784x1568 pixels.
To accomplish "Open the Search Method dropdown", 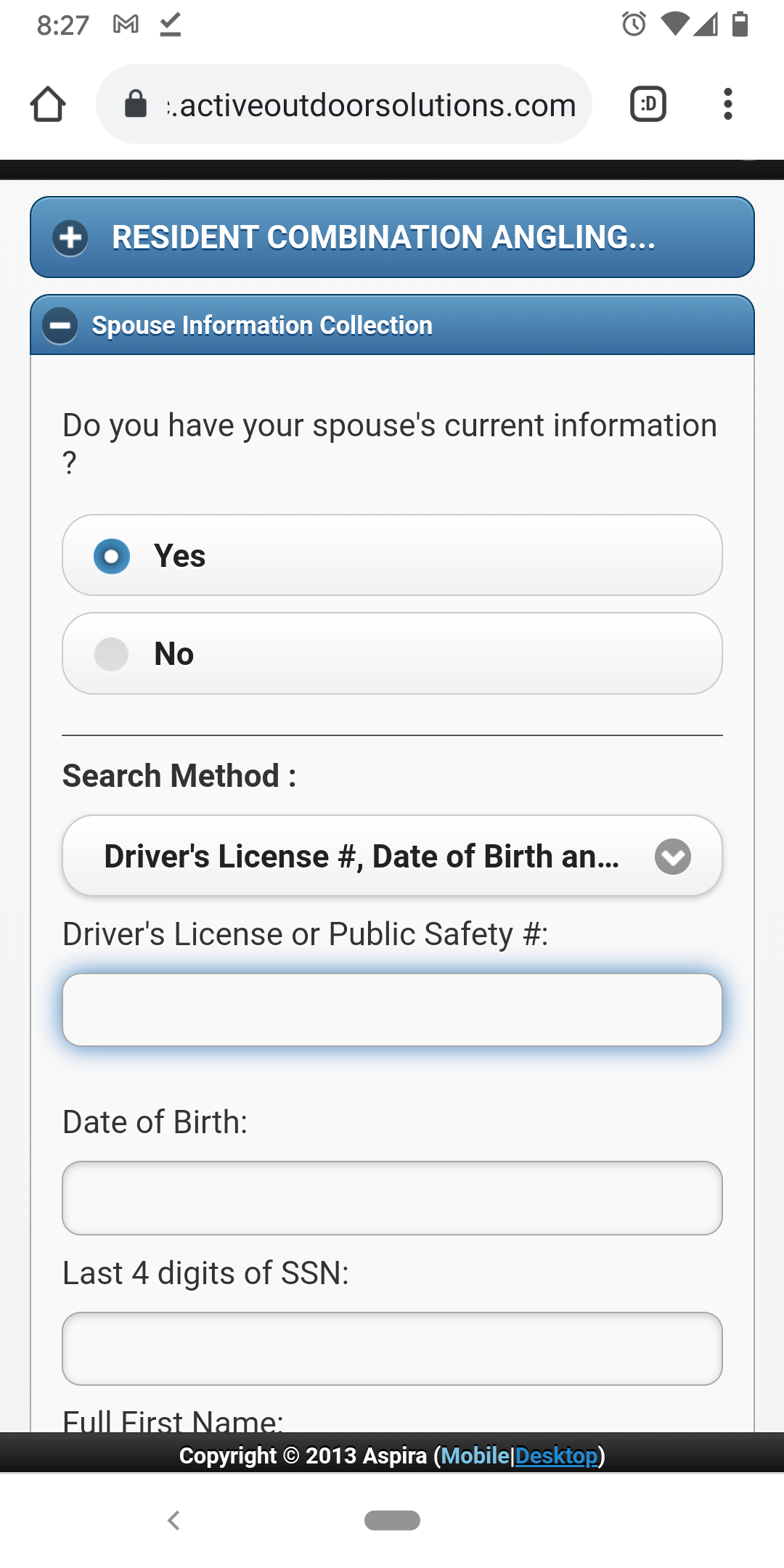I will [392, 856].
